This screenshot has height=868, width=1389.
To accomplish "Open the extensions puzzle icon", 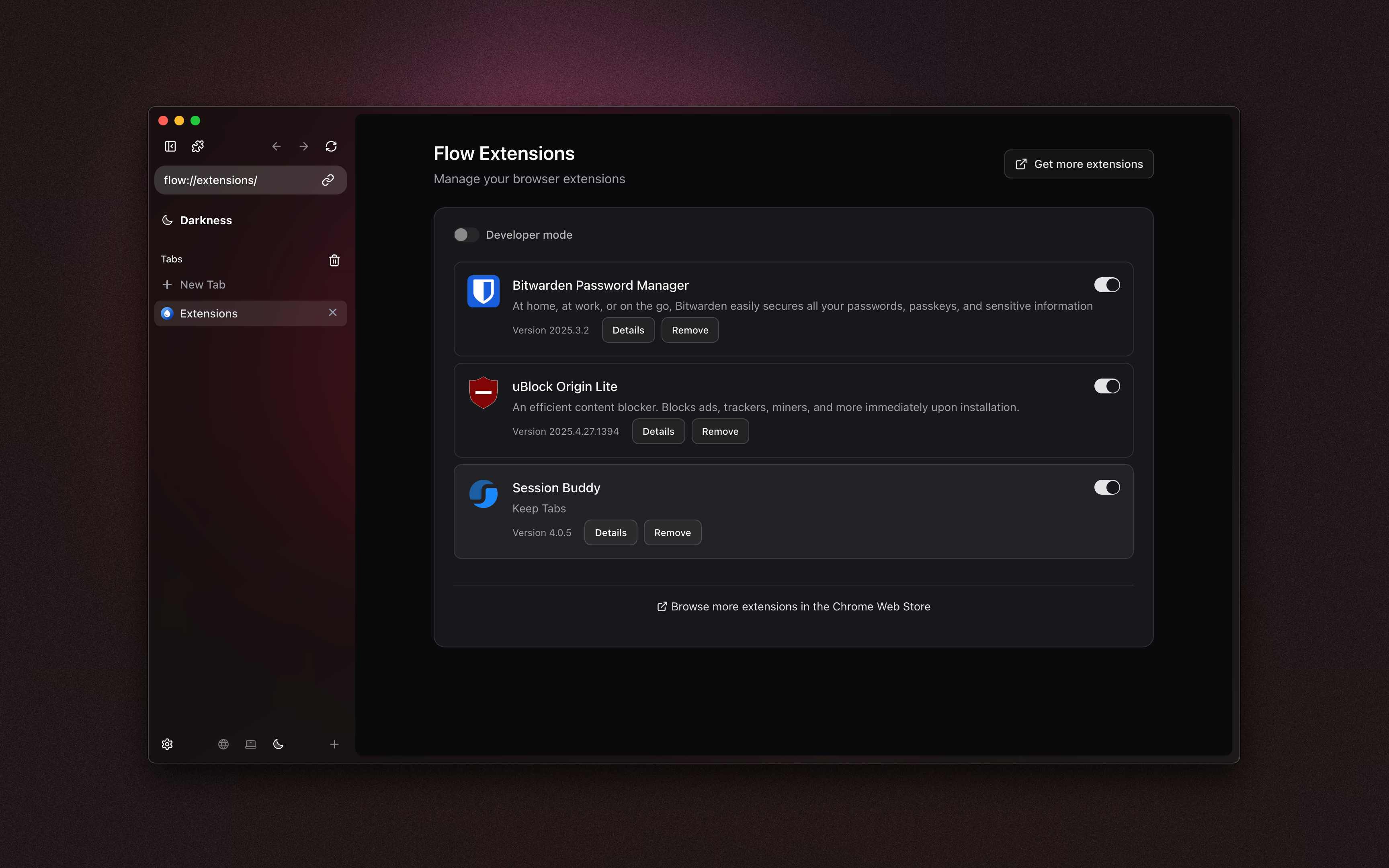I will click(197, 146).
